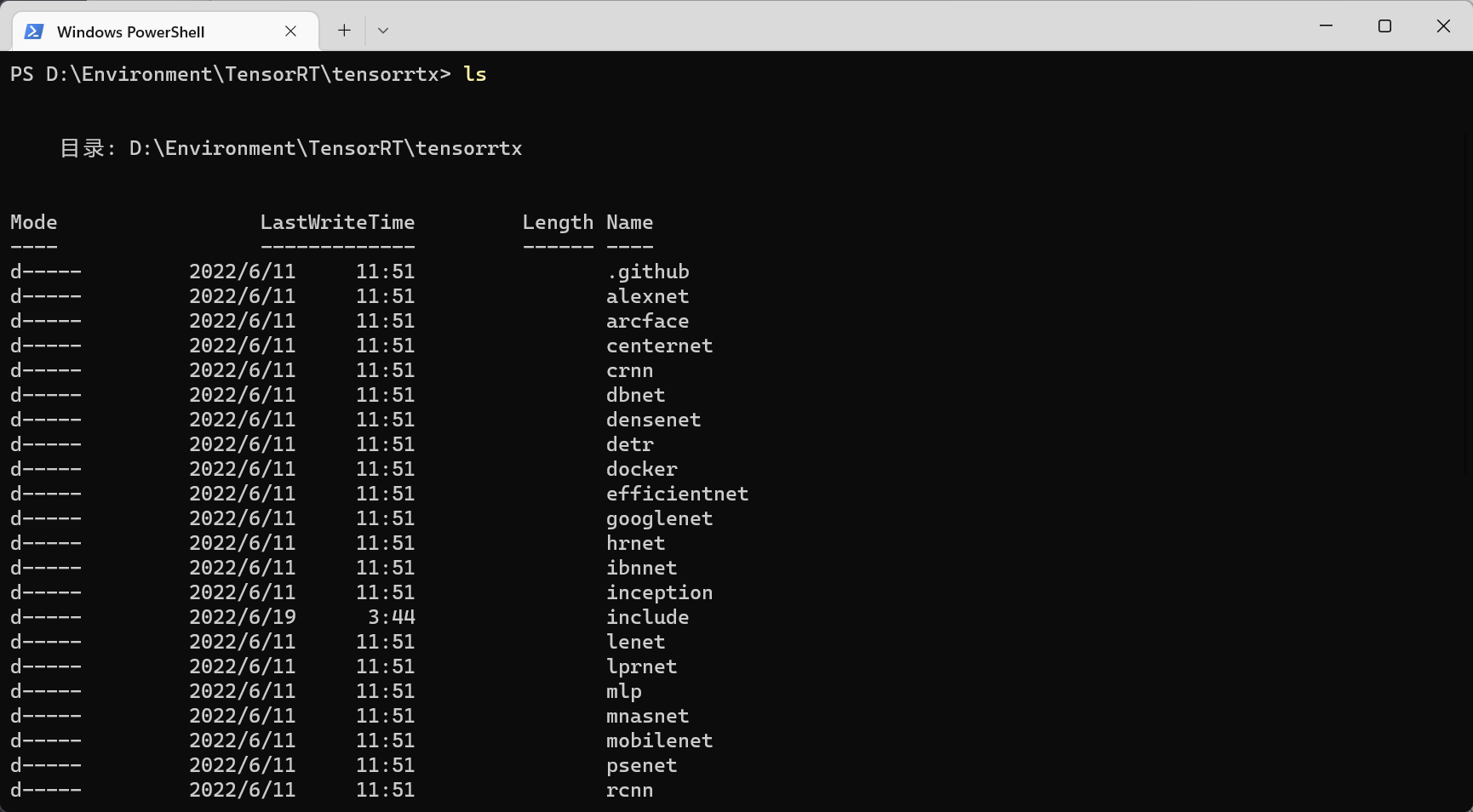Click the PowerShell icon in the tab
Viewport: 1473px width, 812px height.
coord(34,31)
